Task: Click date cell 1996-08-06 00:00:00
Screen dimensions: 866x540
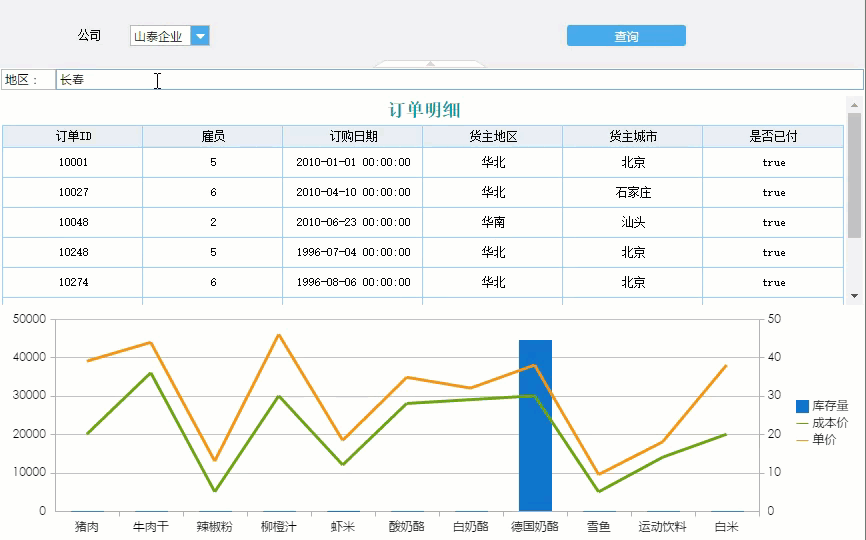Action: click(x=353, y=282)
